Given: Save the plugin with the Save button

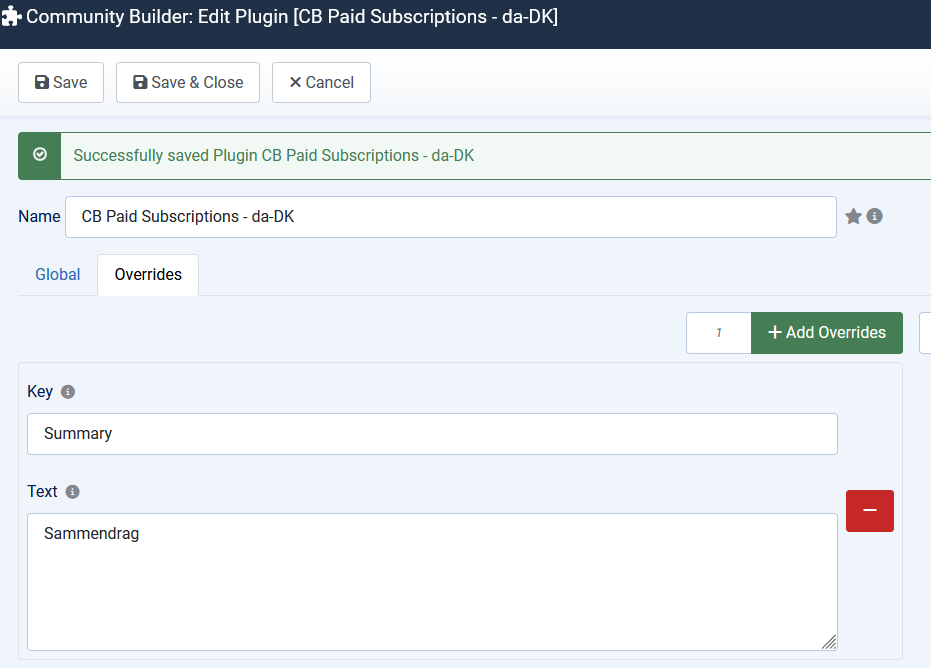Looking at the screenshot, I should point(61,83).
